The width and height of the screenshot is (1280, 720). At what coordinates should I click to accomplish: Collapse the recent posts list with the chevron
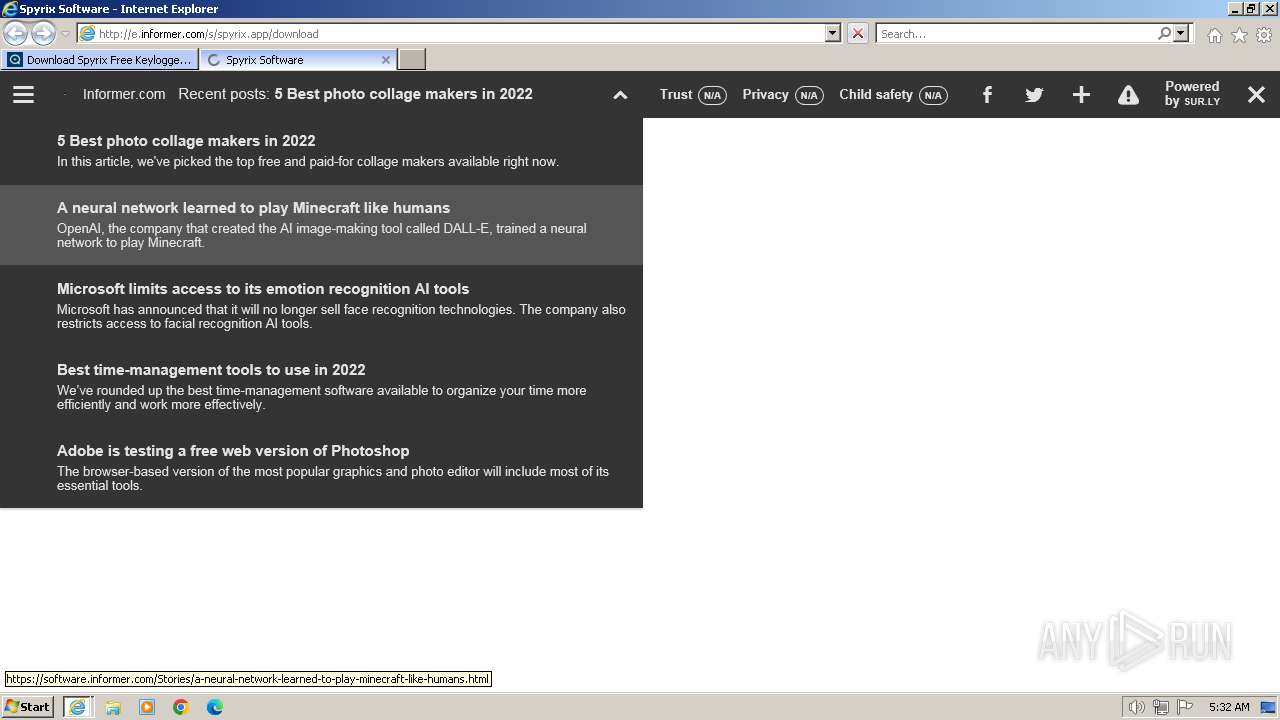(620, 95)
